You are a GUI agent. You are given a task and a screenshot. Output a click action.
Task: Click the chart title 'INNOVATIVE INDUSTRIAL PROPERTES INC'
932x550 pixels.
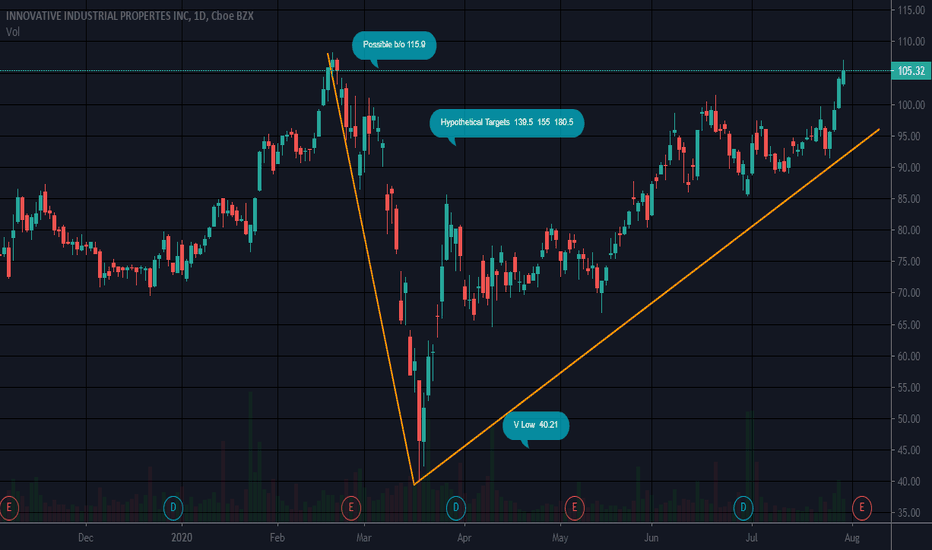(x=97, y=16)
